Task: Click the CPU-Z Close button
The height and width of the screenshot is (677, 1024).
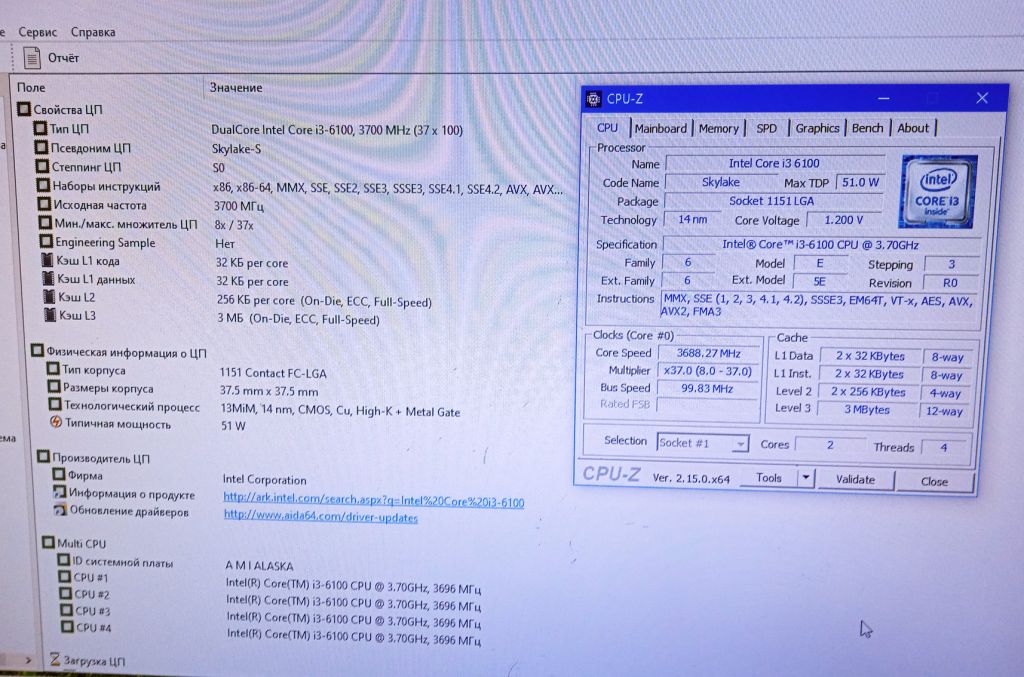Action: (935, 481)
